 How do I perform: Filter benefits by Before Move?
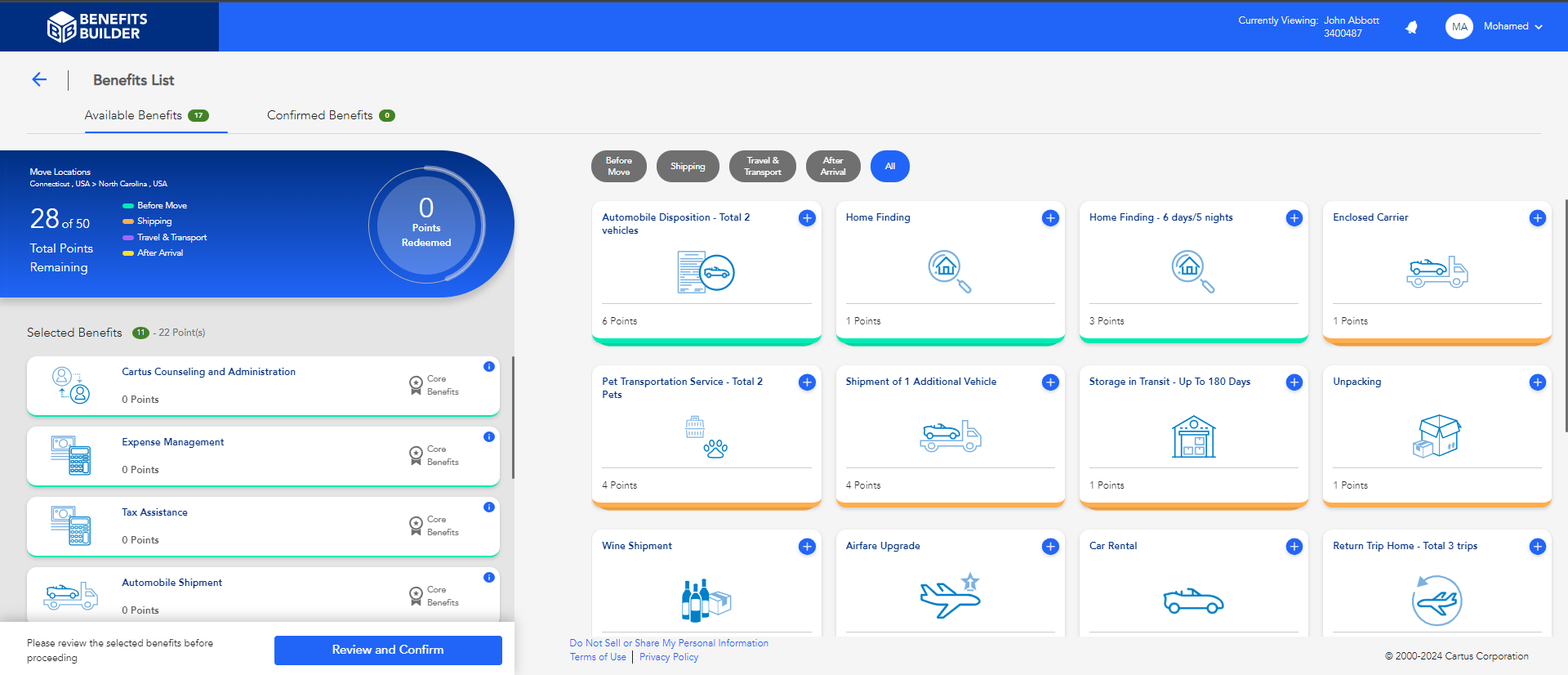618,167
